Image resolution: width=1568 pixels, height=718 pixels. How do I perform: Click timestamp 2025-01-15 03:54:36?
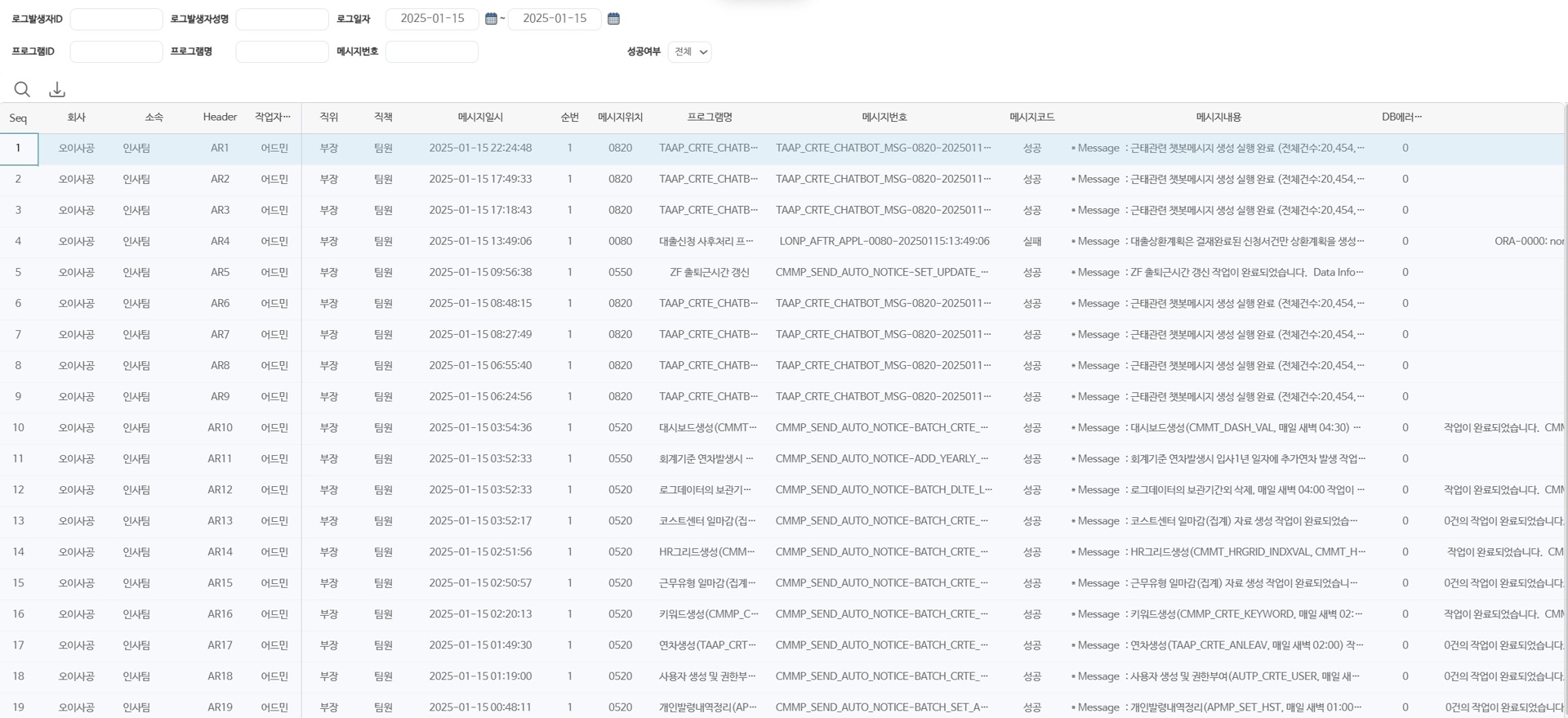480,428
